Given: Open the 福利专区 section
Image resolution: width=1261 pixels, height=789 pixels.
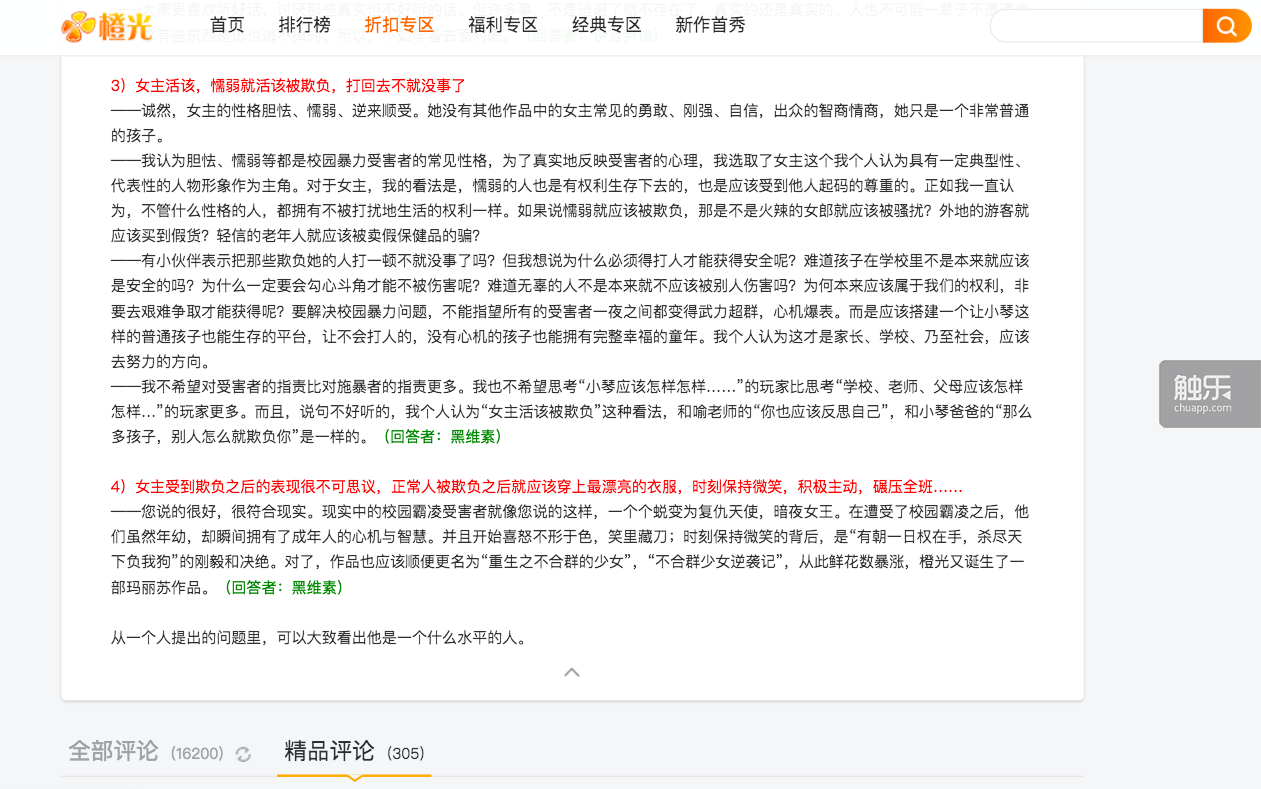Looking at the screenshot, I should coord(503,25).
